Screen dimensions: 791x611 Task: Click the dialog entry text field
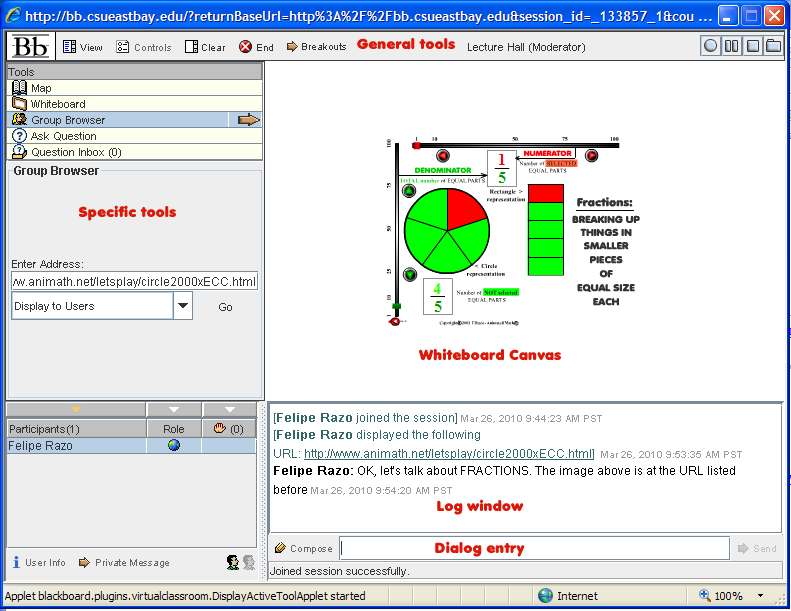(534, 548)
